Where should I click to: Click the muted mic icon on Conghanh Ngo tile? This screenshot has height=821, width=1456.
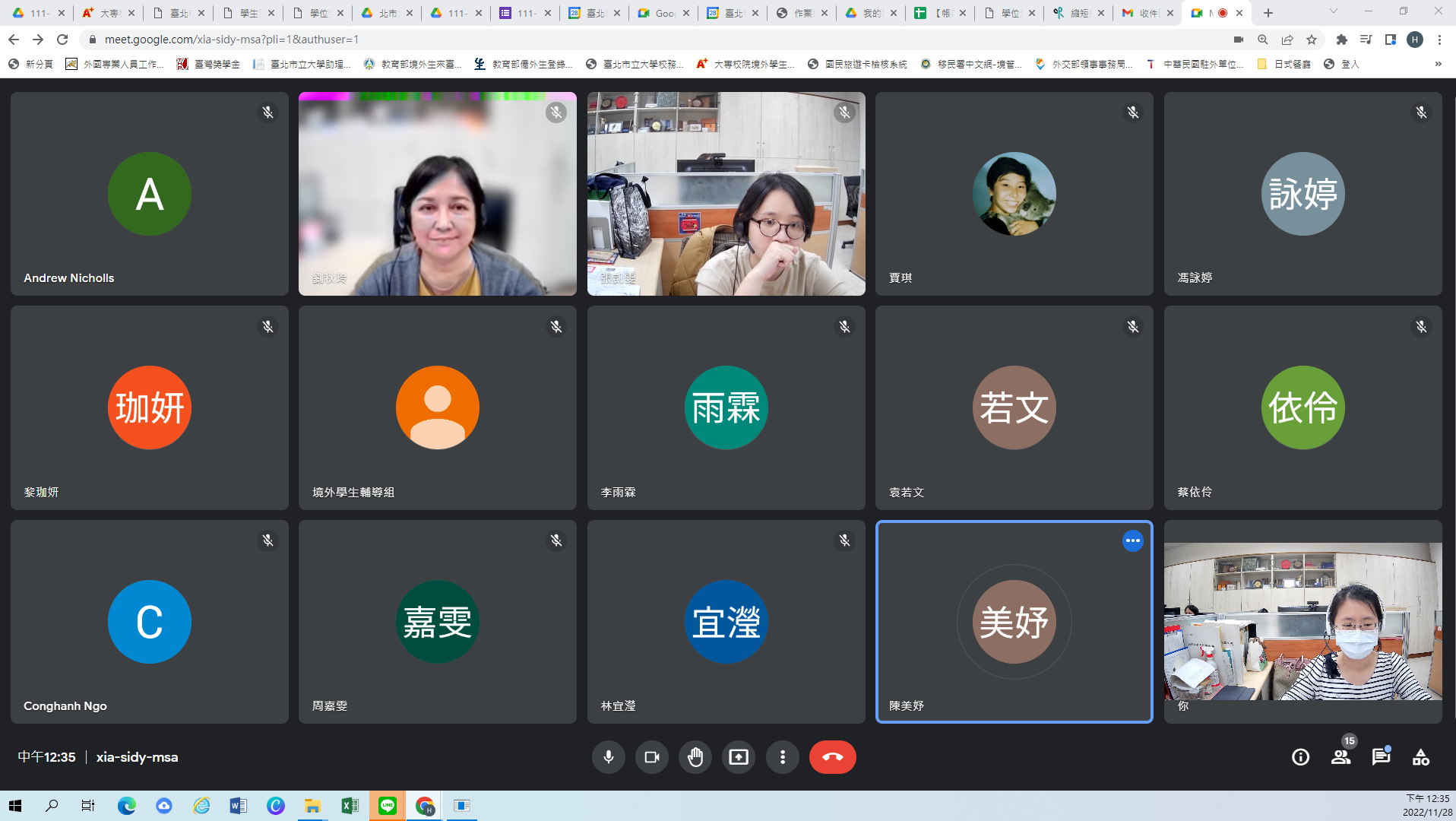click(267, 540)
